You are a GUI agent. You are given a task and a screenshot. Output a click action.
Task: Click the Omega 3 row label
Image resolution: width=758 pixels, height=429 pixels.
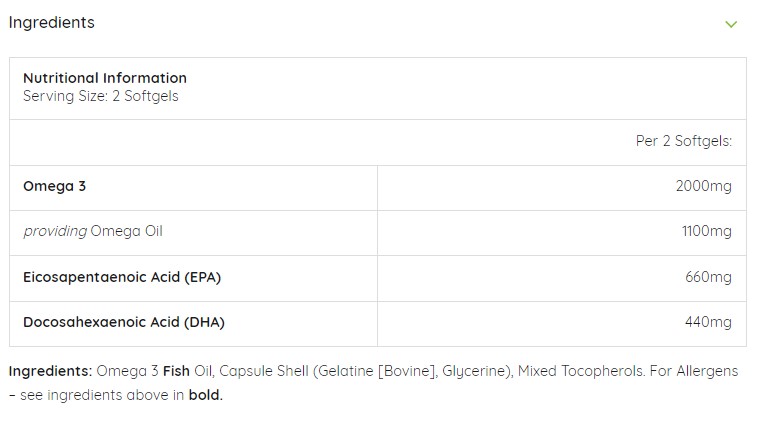(x=55, y=186)
